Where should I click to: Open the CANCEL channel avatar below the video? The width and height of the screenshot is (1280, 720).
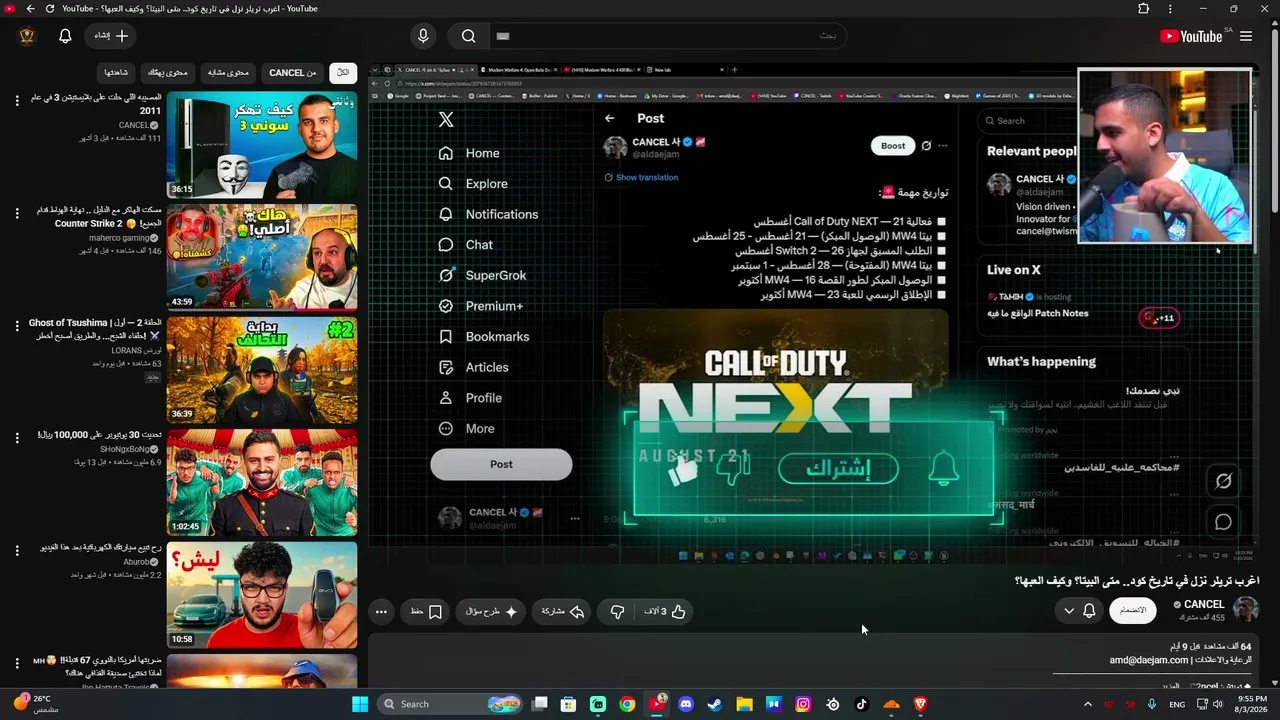[x=1246, y=609]
